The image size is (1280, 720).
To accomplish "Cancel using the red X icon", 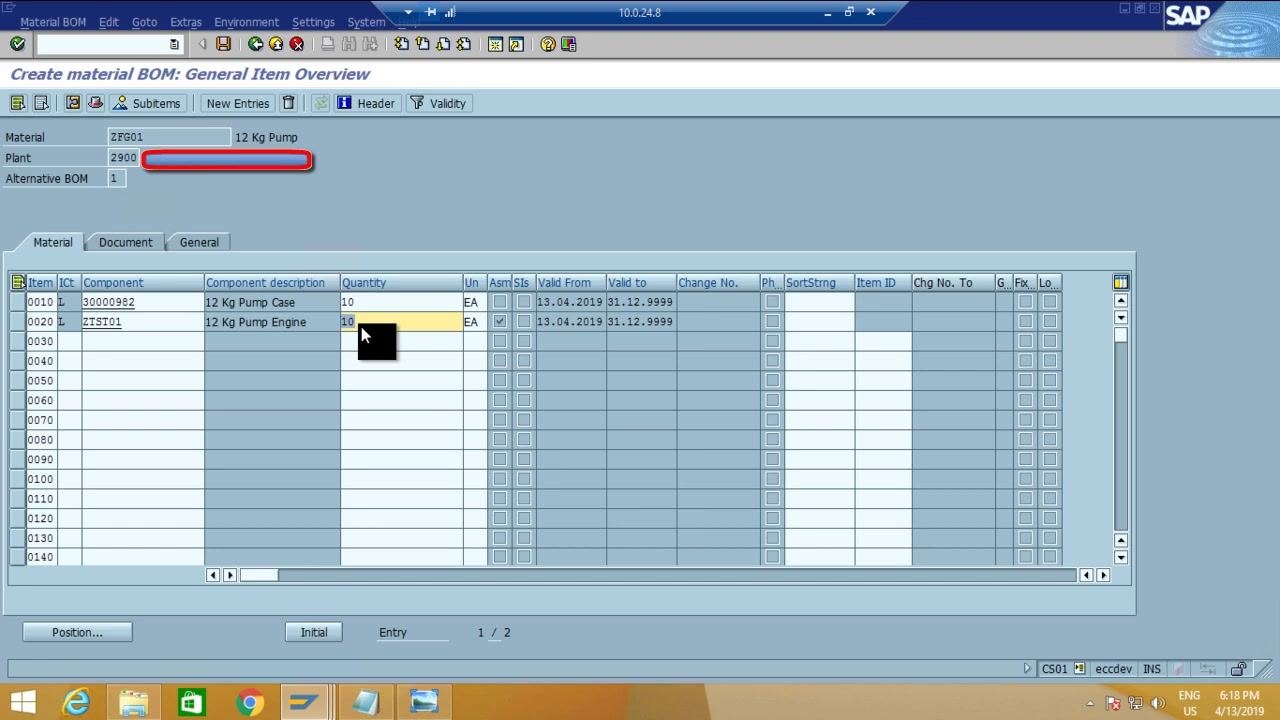I will pos(297,44).
